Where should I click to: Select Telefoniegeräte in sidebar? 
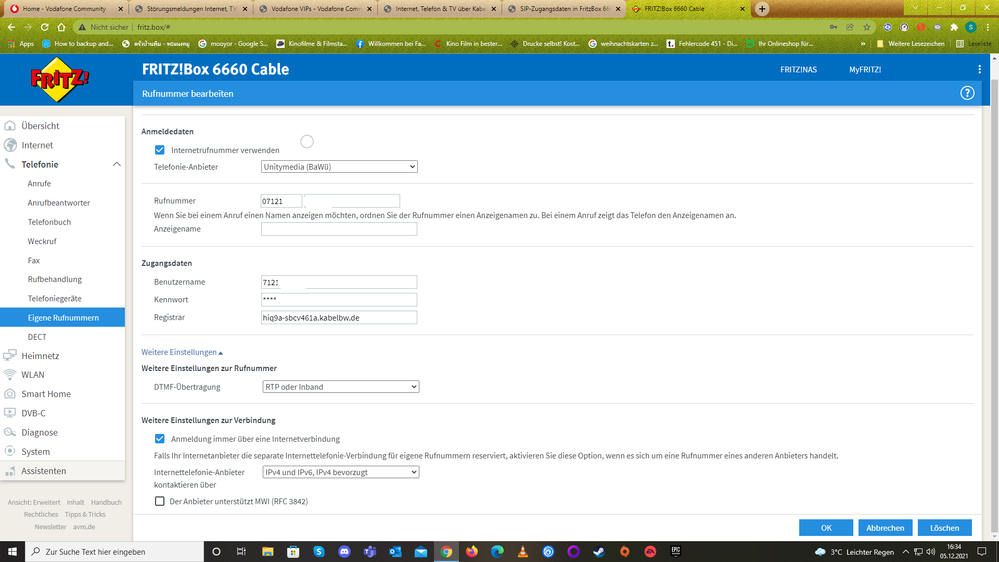tap(54, 298)
